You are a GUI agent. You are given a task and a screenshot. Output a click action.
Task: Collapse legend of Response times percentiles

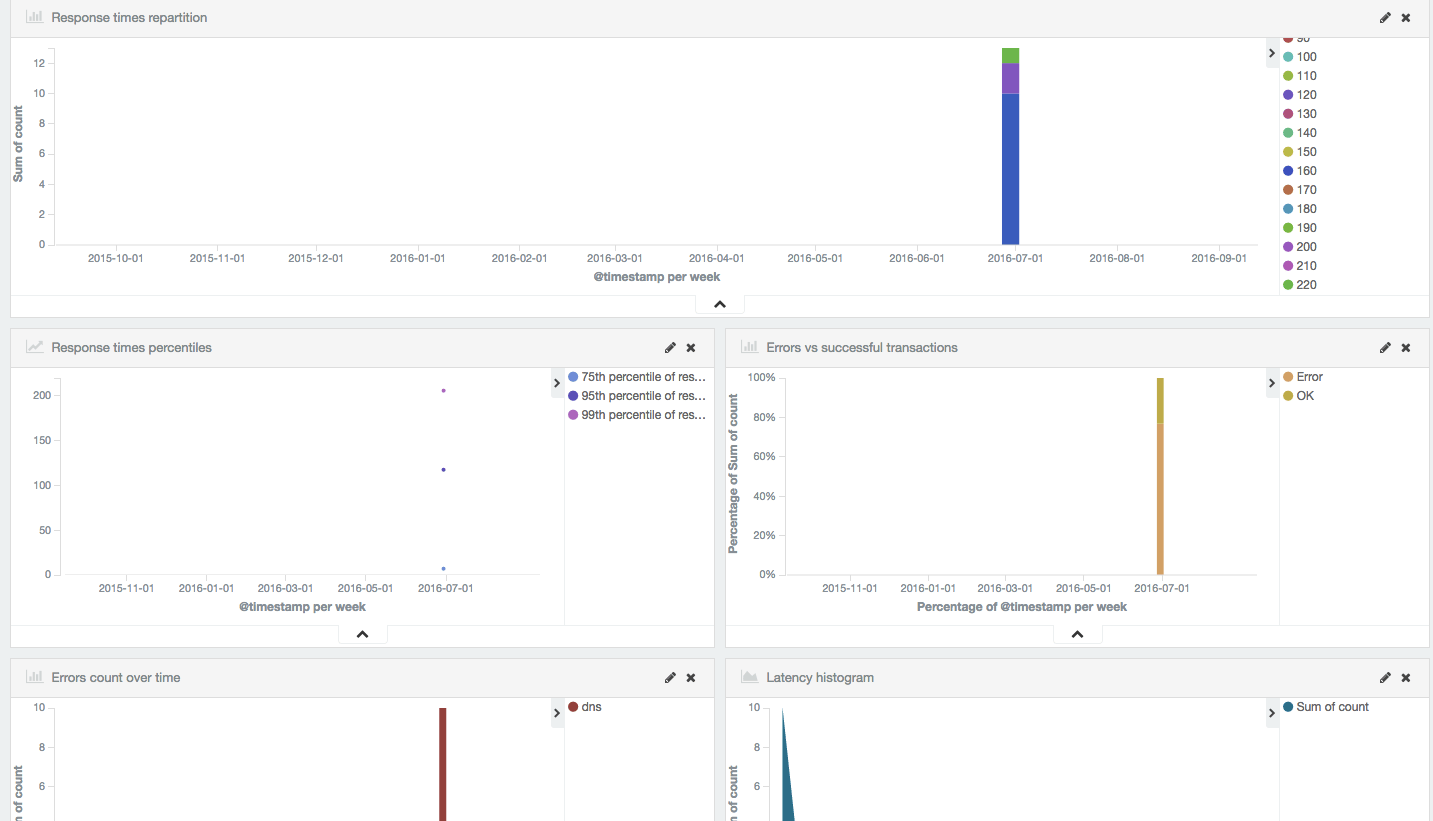pyautogui.click(x=557, y=383)
